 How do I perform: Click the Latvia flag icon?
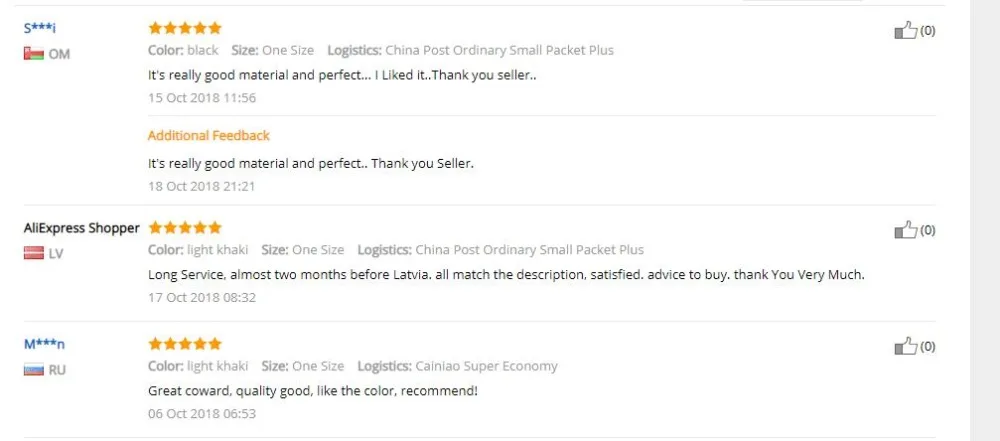coord(33,253)
